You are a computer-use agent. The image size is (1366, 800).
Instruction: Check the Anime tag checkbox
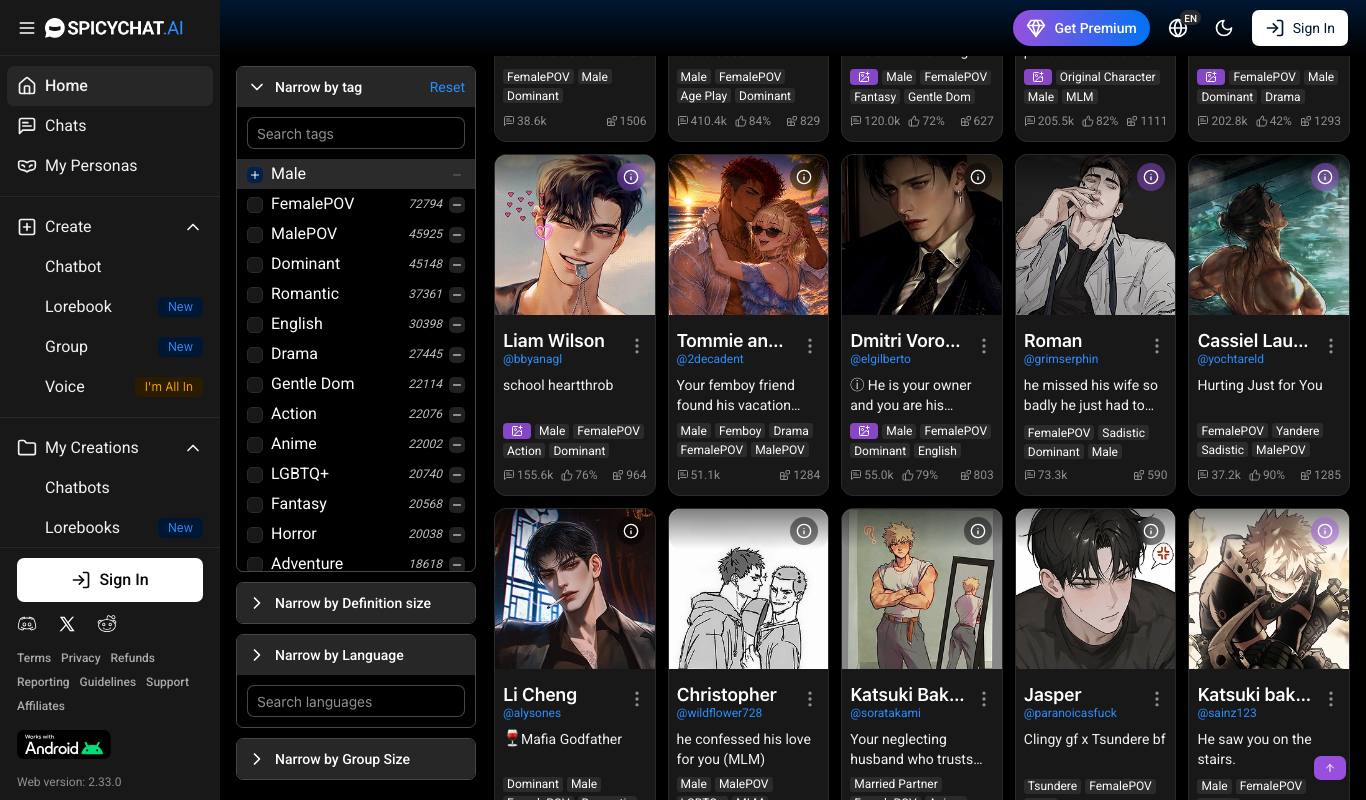[255, 444]
